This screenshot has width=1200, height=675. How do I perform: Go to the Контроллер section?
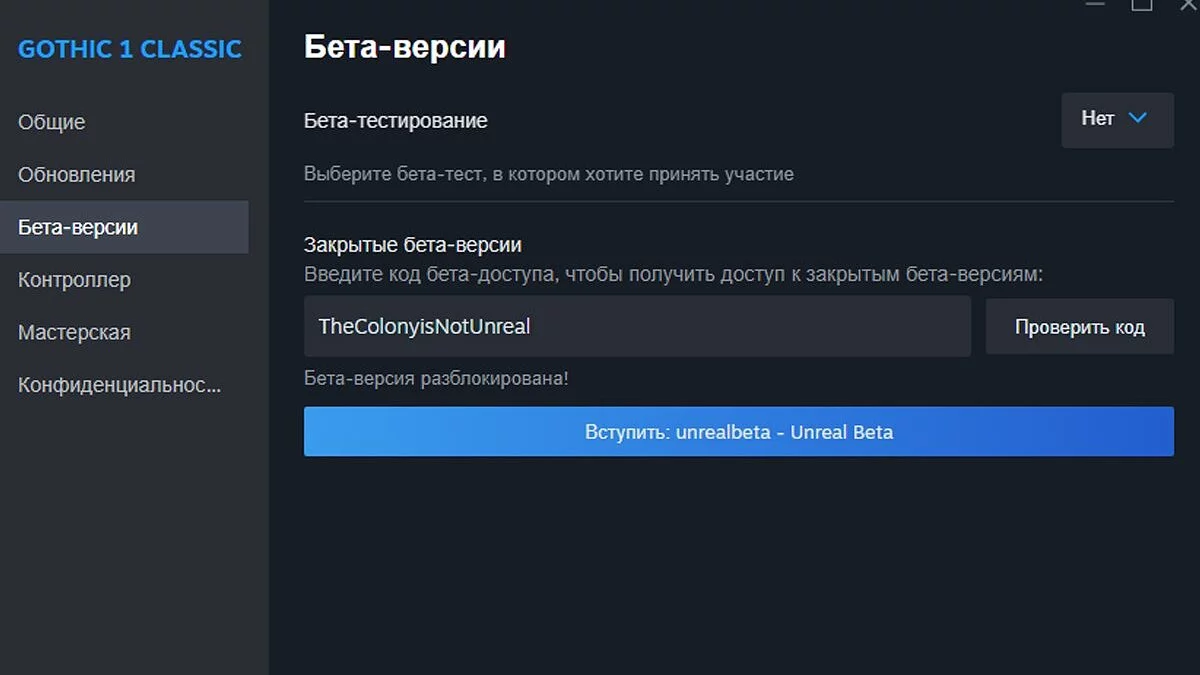(x=74, y=280)
